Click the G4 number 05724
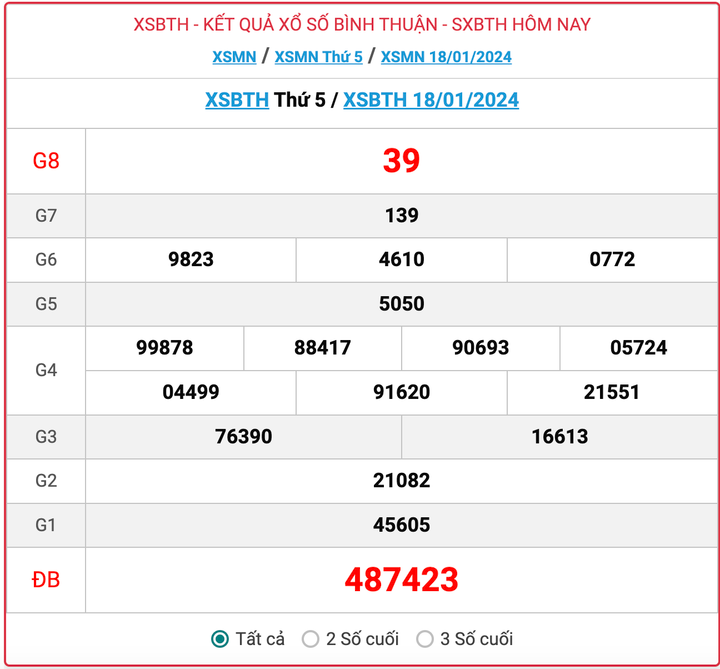This screenshot has width=720, height=669. pyautogui.click(x=638, y=348)
